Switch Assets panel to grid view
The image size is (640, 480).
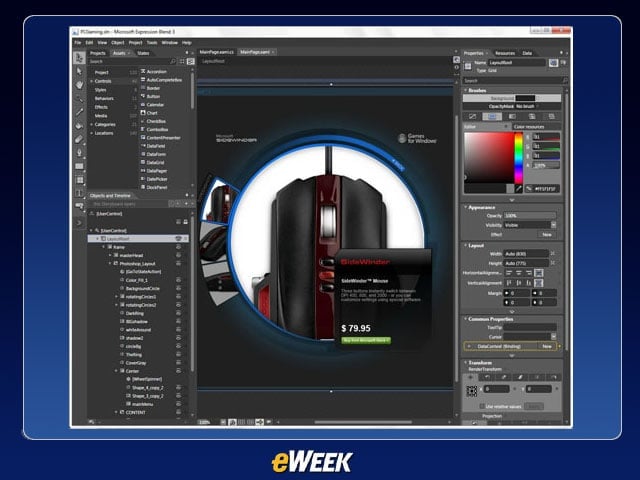(x=182, y=62)
